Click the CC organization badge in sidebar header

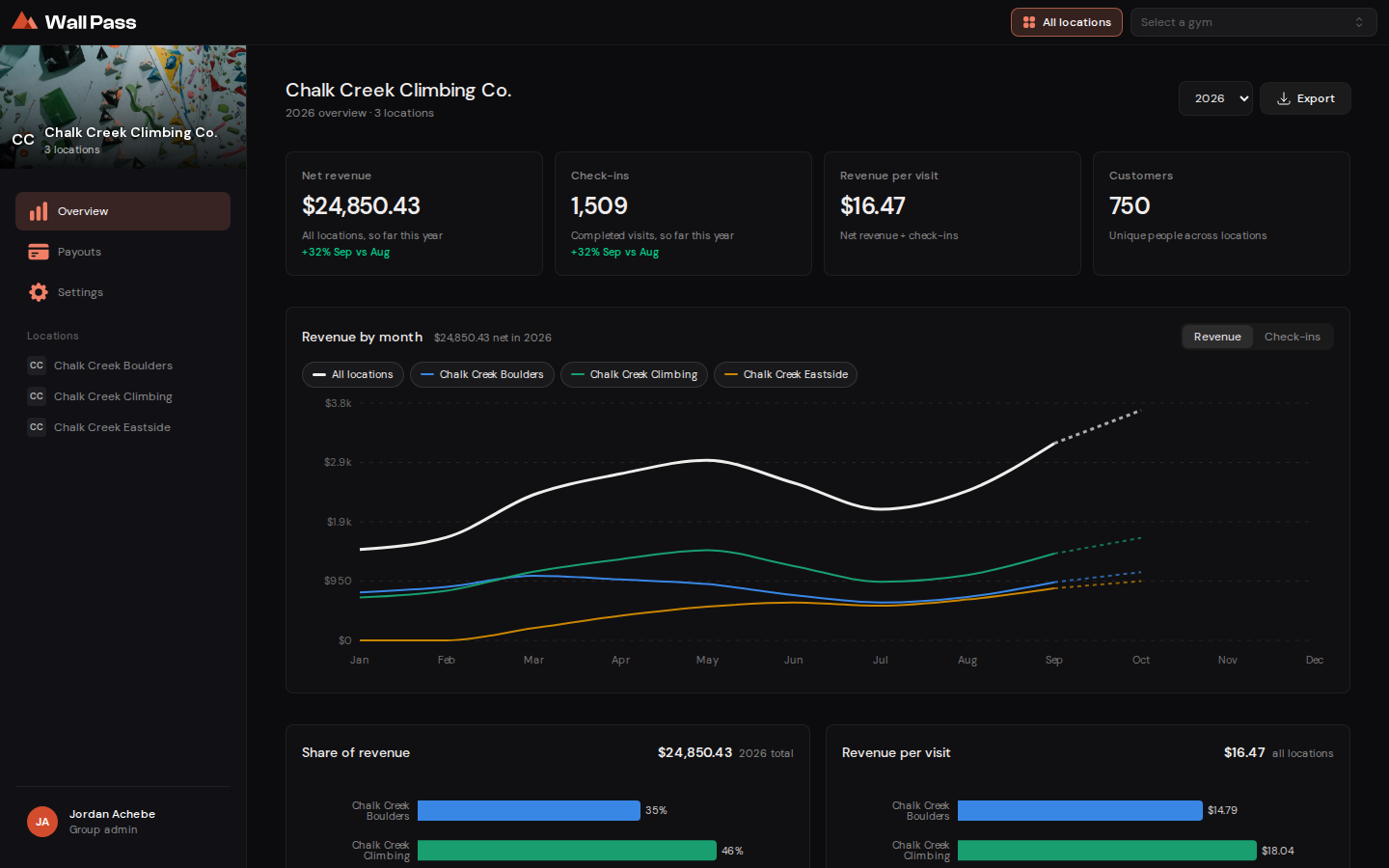[x=23, y=140]
